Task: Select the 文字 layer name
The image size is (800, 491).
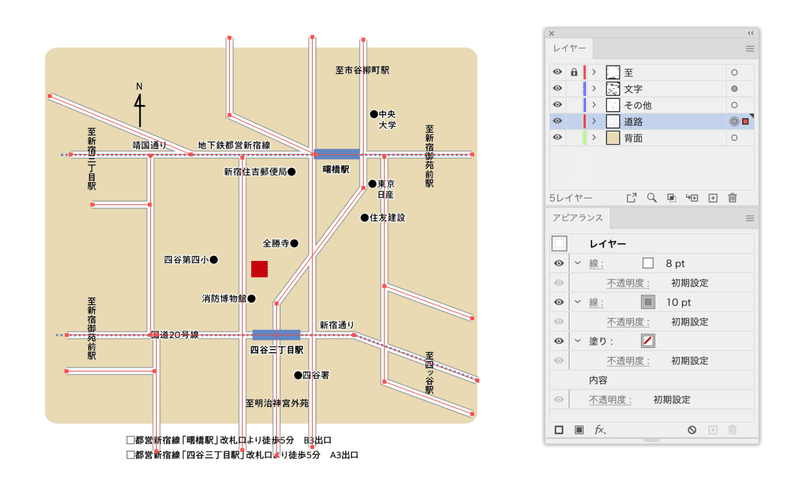Action: (633, 89)
